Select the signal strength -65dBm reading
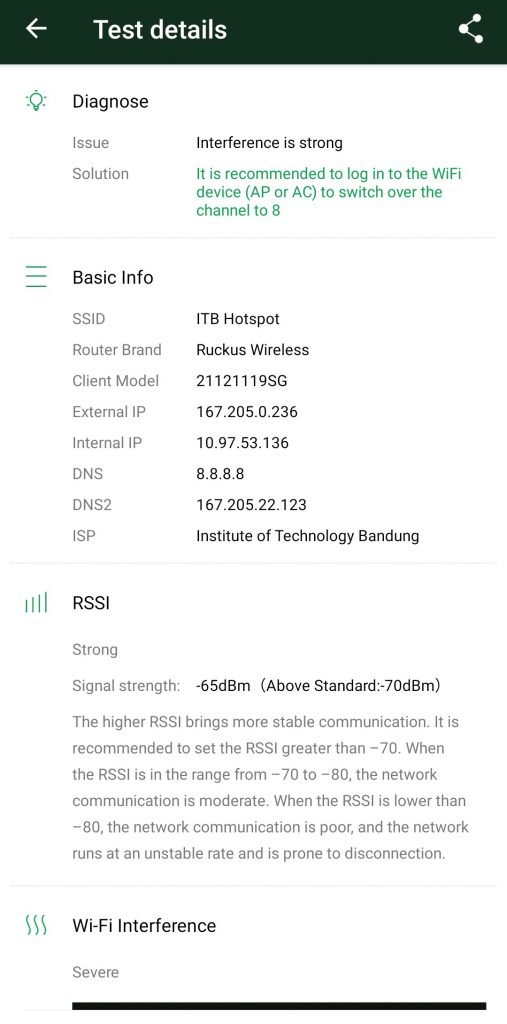Image resolution: width=507 pixels, height=1024 pixels. click(x=223, y=686)
